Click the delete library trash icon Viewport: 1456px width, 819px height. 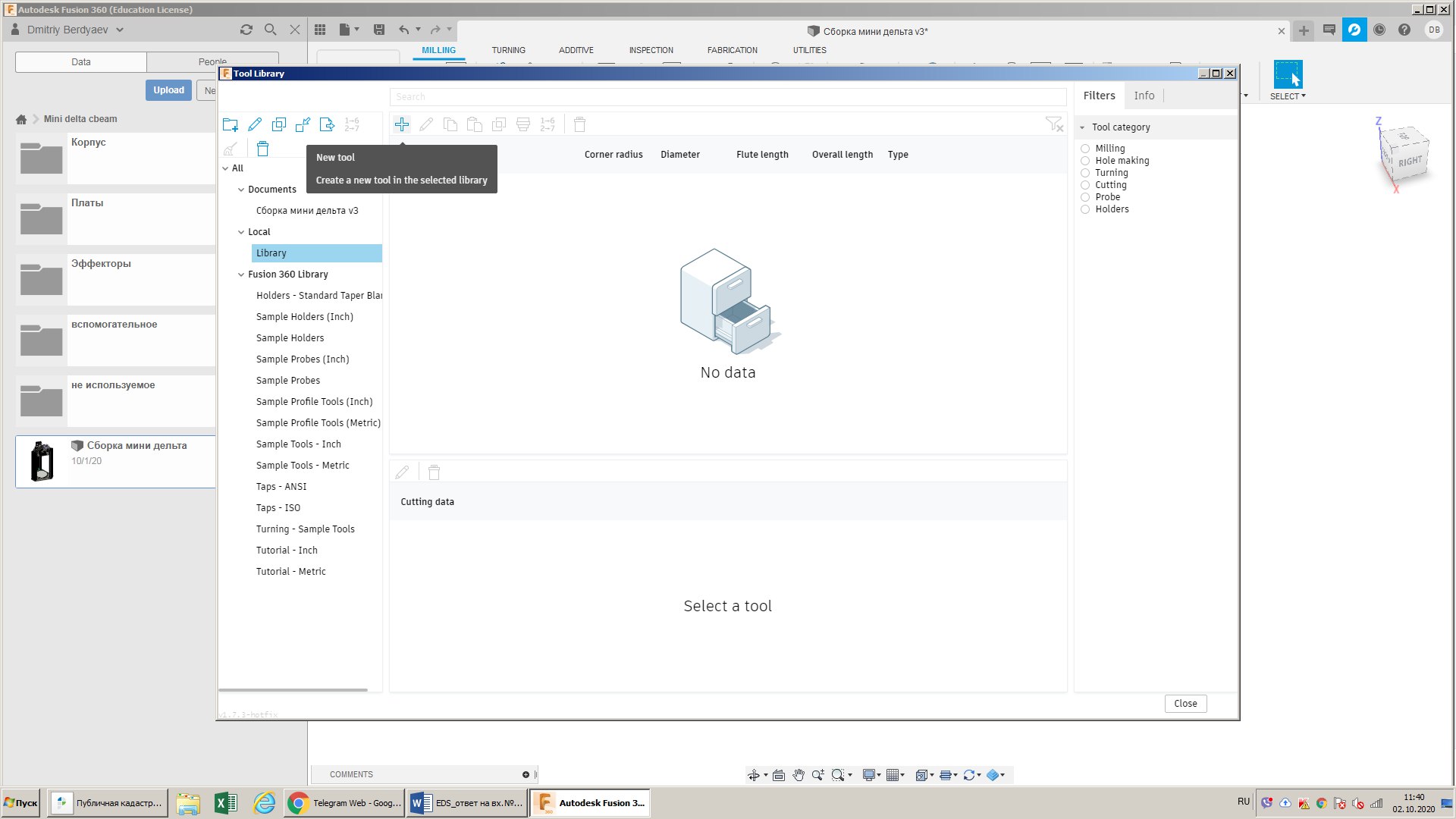262,149
